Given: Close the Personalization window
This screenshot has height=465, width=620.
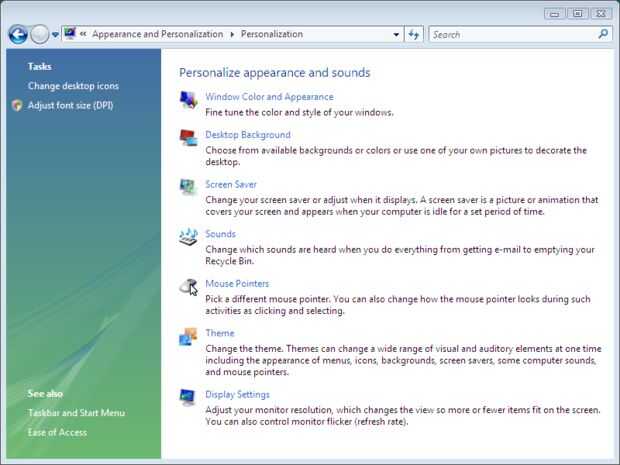Looking at the screenshot, I should tap(601, 14).
